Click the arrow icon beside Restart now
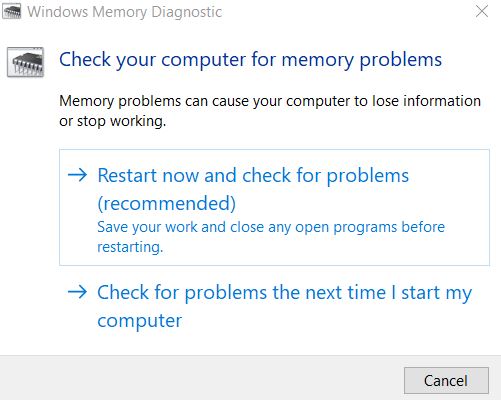 (x=77, y=175)
